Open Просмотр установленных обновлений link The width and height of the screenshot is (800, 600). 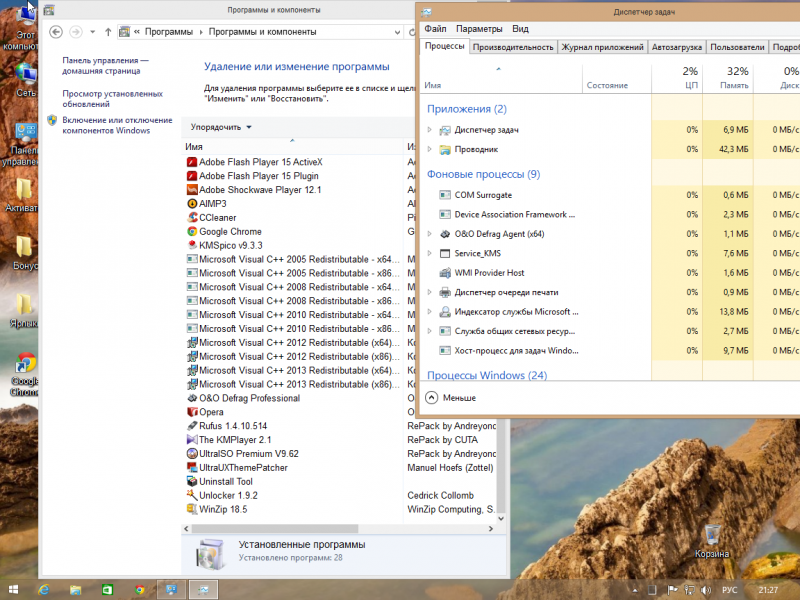(112, 98)
